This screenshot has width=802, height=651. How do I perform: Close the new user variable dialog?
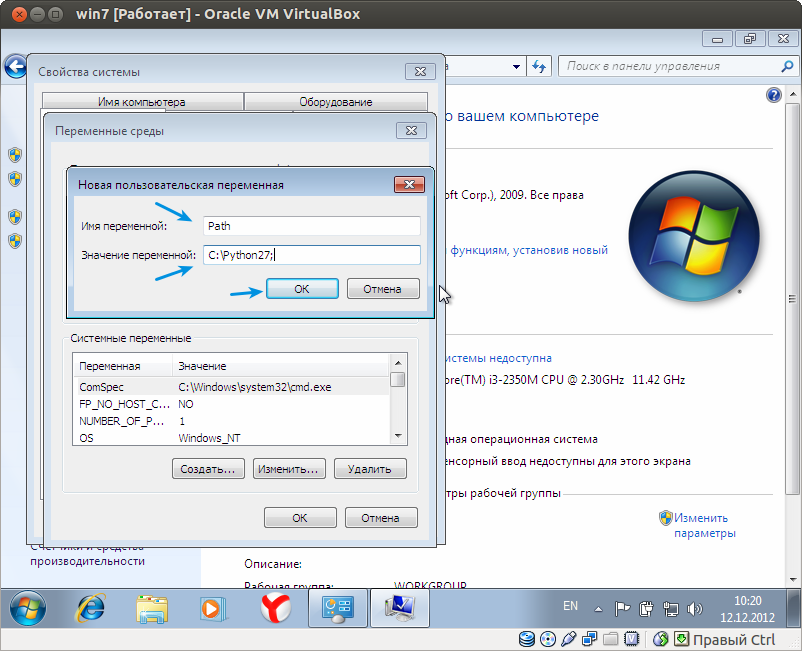coord(409,185)
